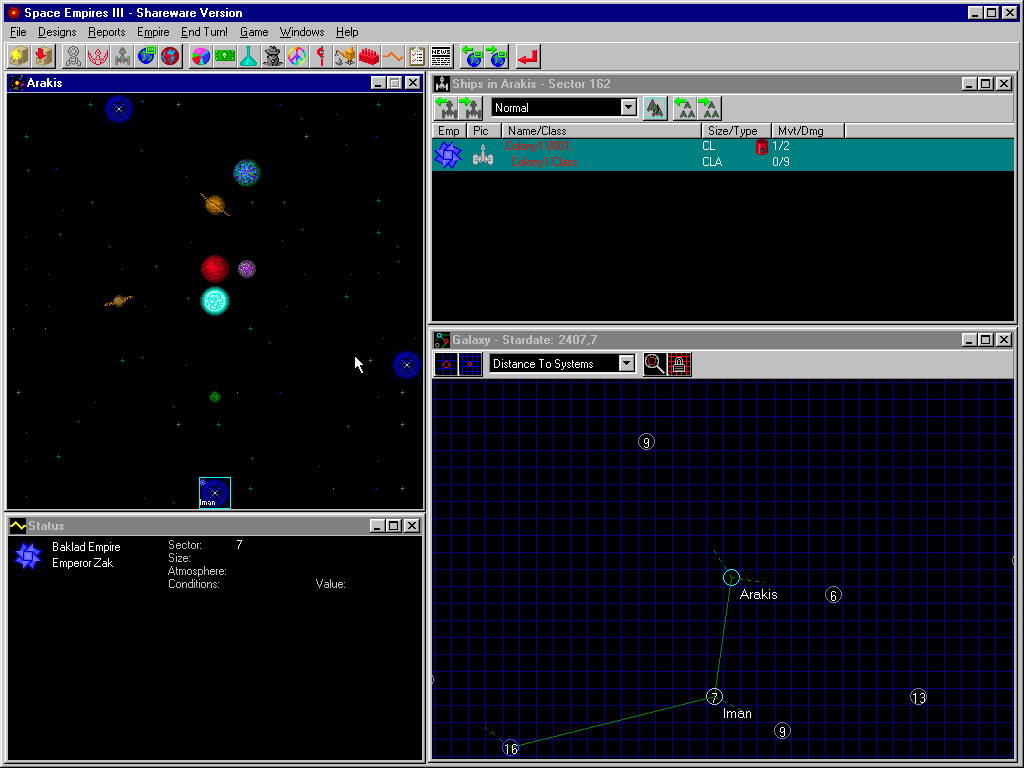
Task: Click the spy intelligence icon
Action: tap(272, 56)
